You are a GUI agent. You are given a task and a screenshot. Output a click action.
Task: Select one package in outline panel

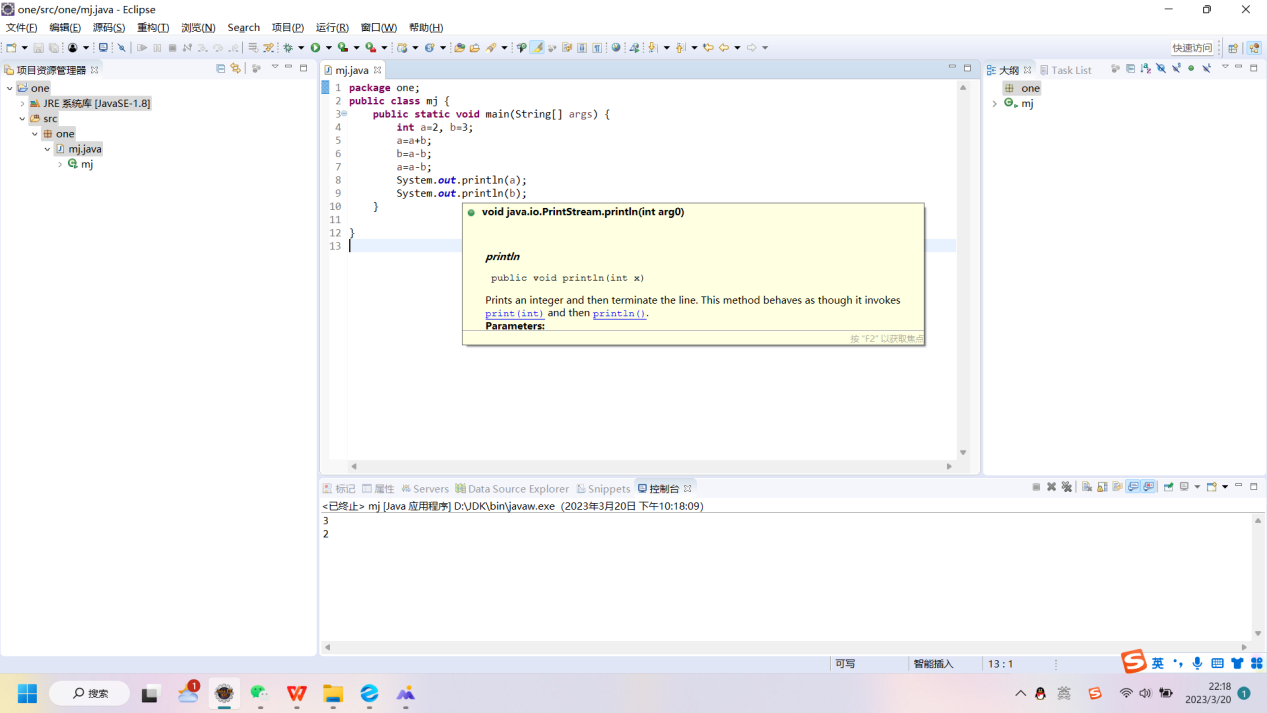(1023, 88)
